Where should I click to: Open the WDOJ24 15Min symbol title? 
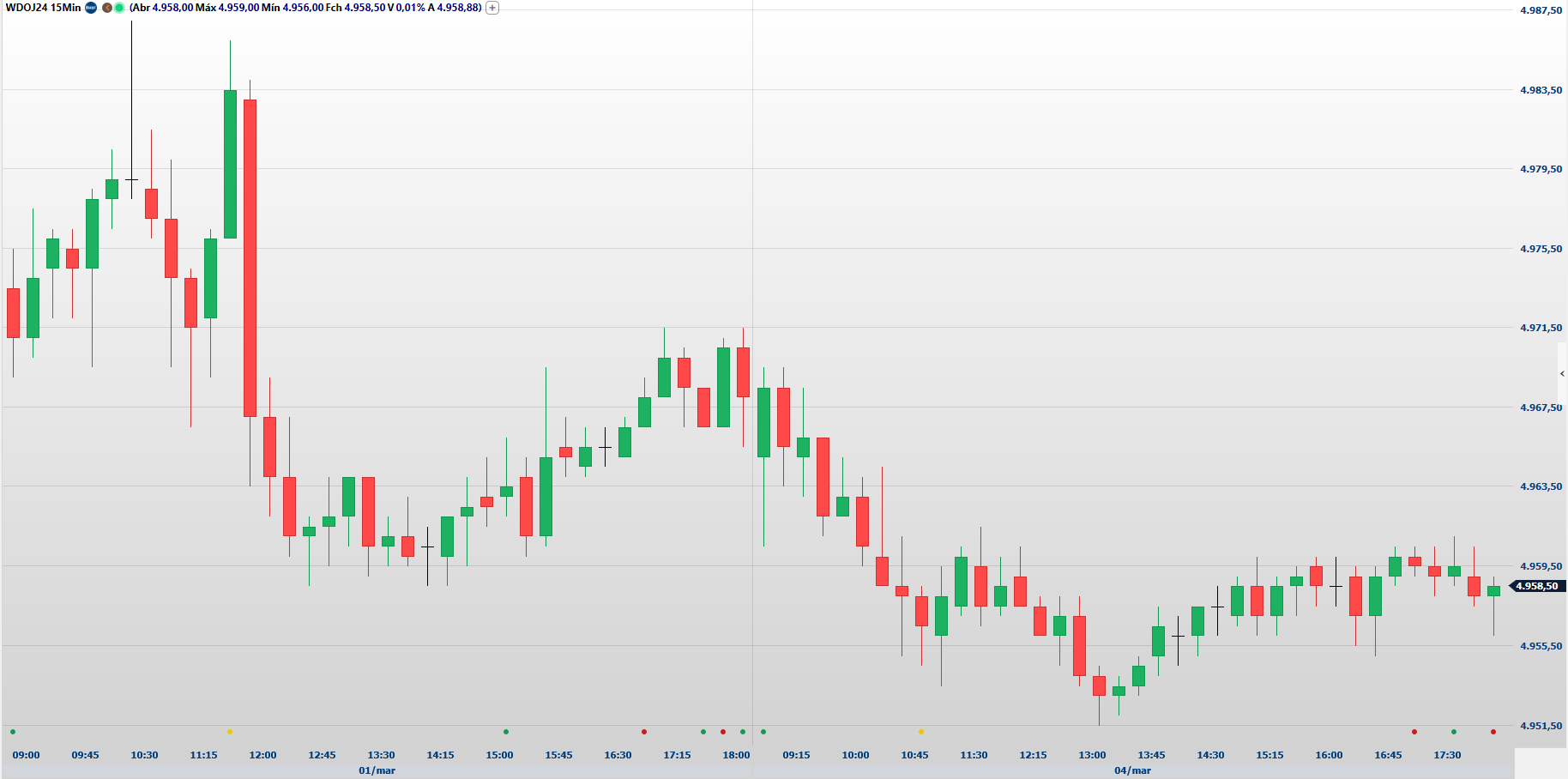[x=43, y=8]
